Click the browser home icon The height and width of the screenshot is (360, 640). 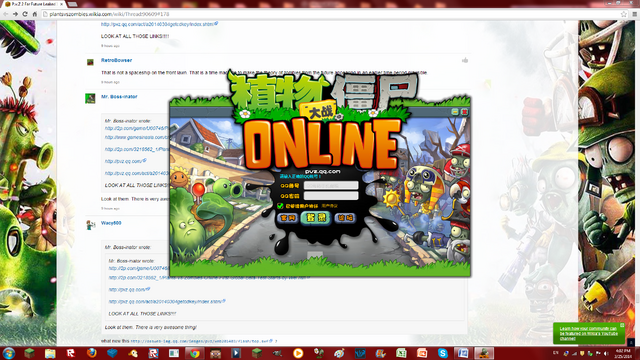pos(35,14)
